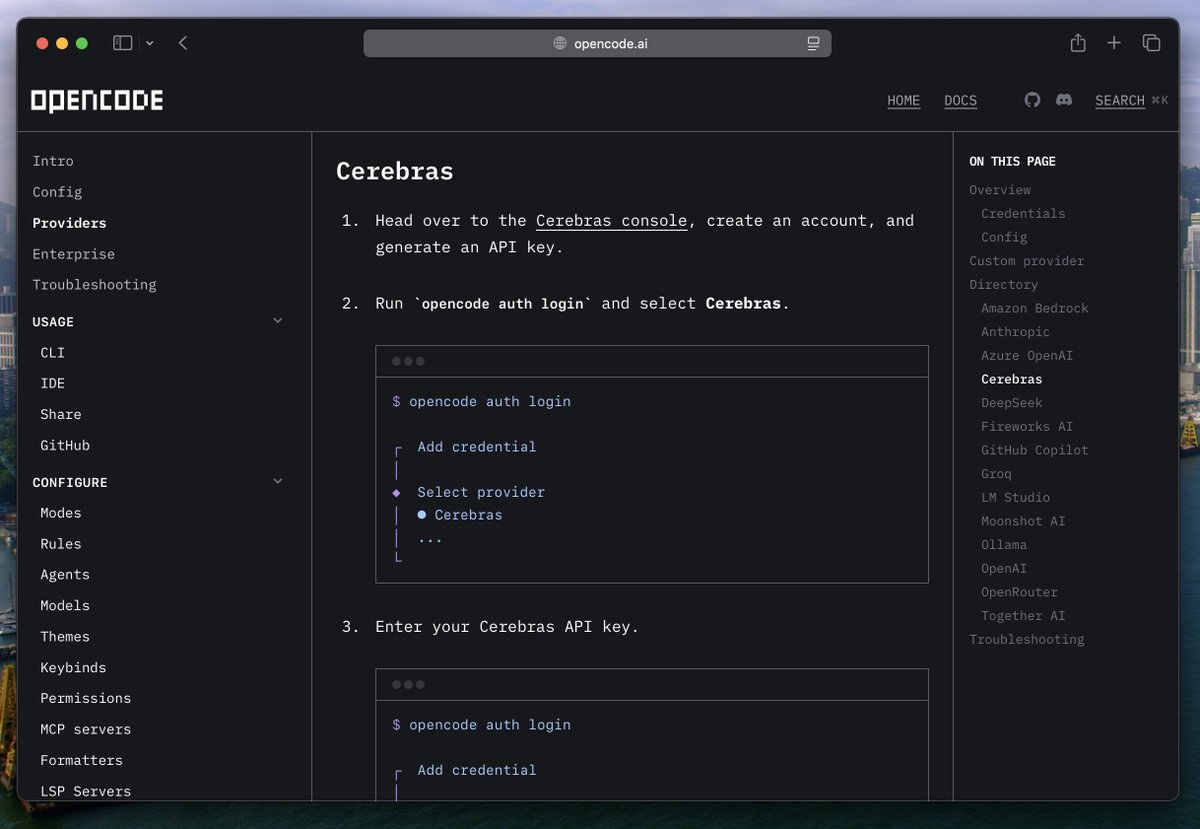1200x829 pixels.
Task: Go to DOCS in top navigation
Action: (961, 100)
